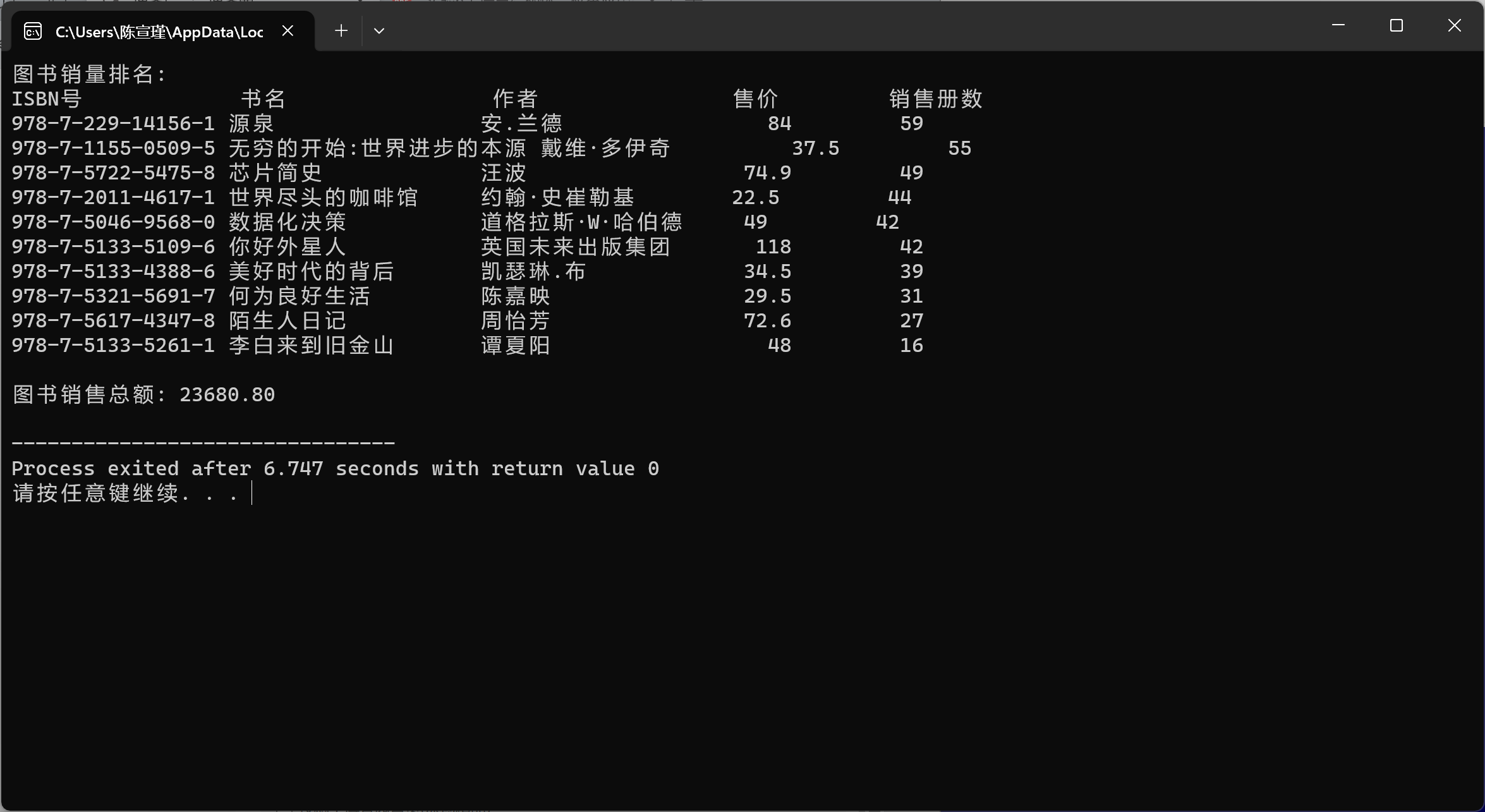The height and width of the screenshot is (812, 1485).
Task: Click the author name 戴维·多伊奇
Action: (605, 148)
